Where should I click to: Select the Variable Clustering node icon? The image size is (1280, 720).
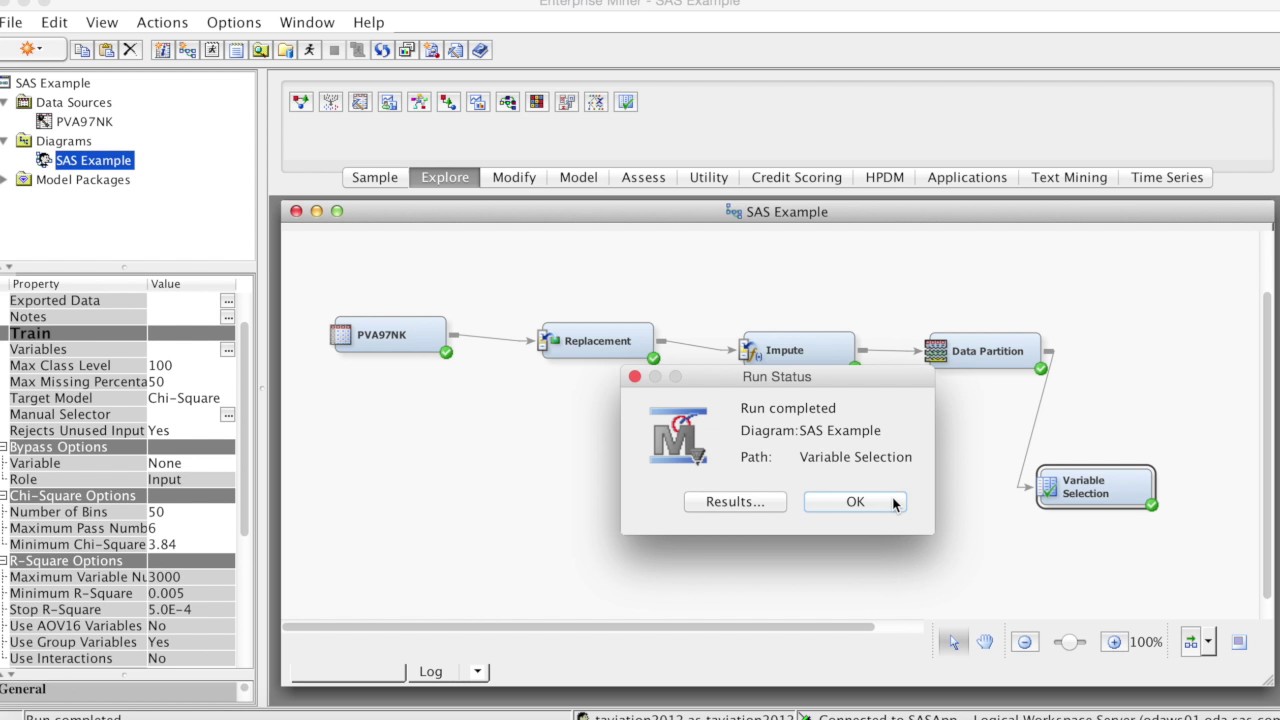coord(596,102)
